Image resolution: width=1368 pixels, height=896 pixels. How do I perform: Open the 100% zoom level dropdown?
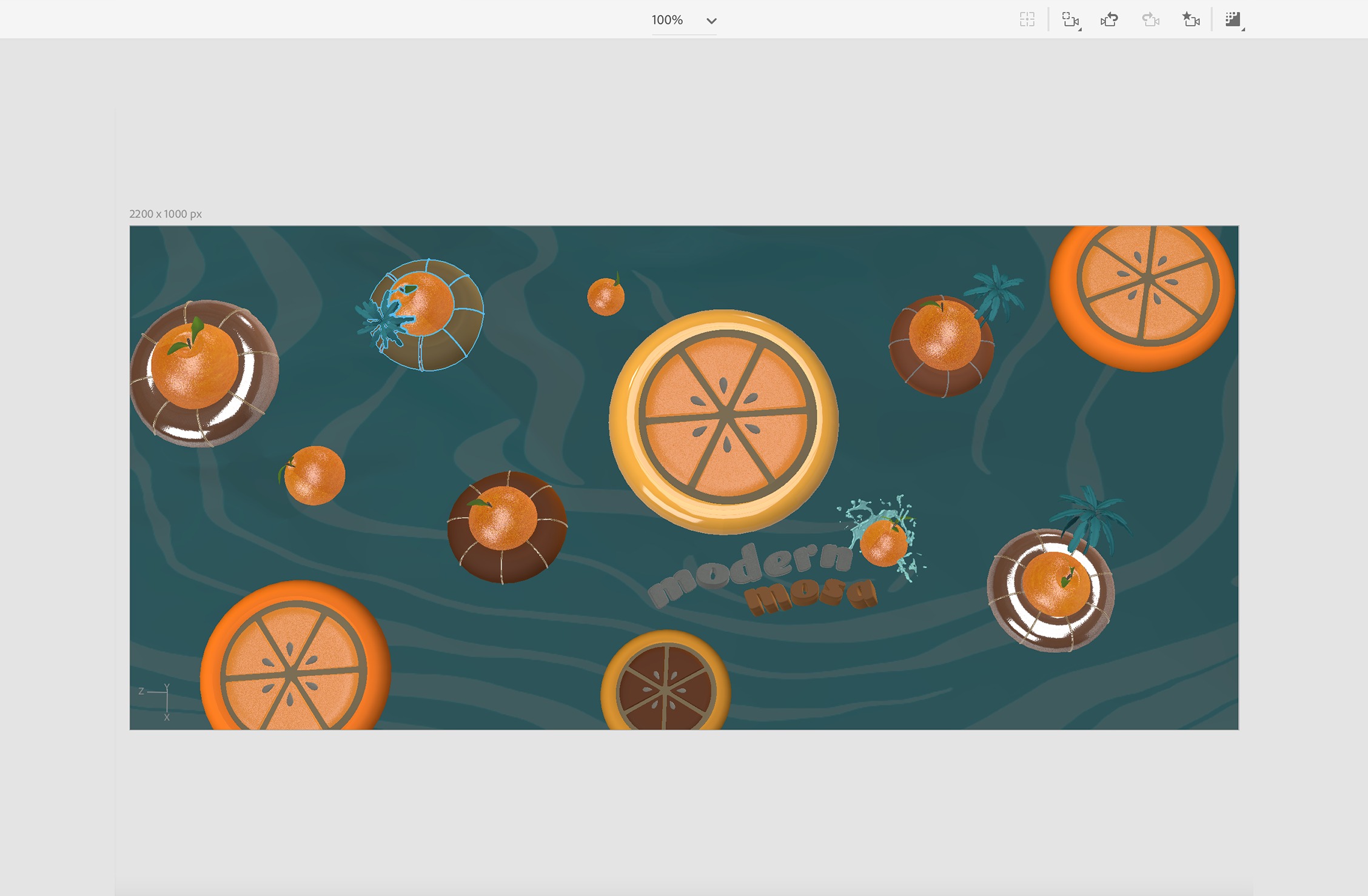tap(668, 20)
